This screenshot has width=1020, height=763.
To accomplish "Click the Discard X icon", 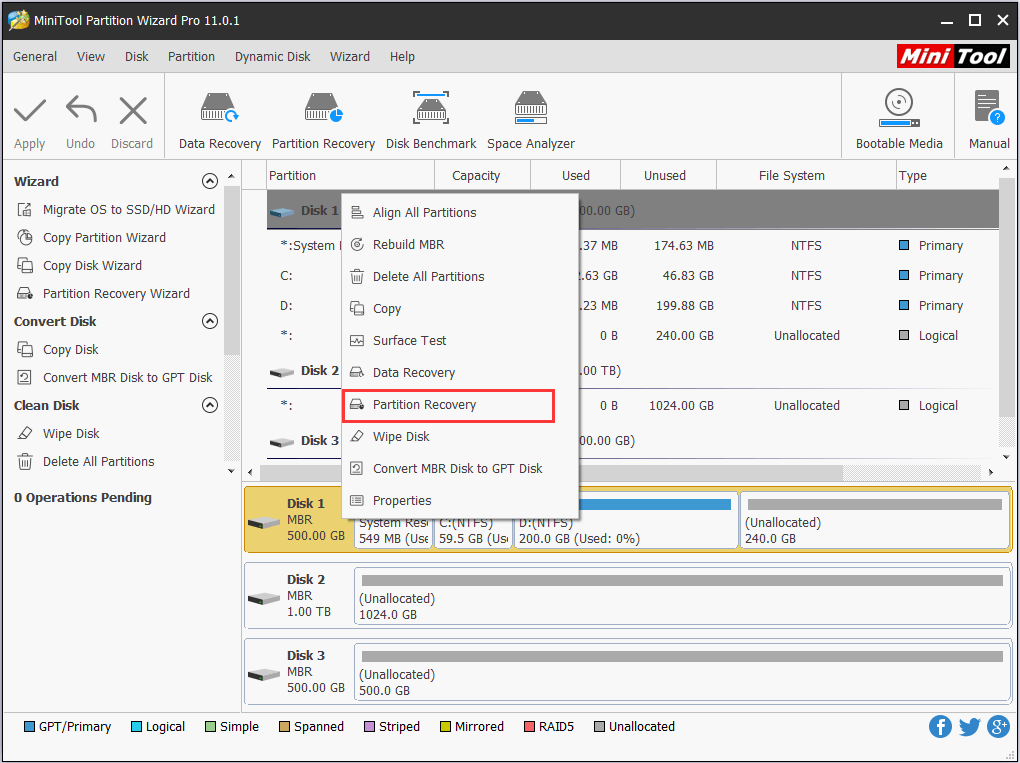I will [x=133, y=111].
